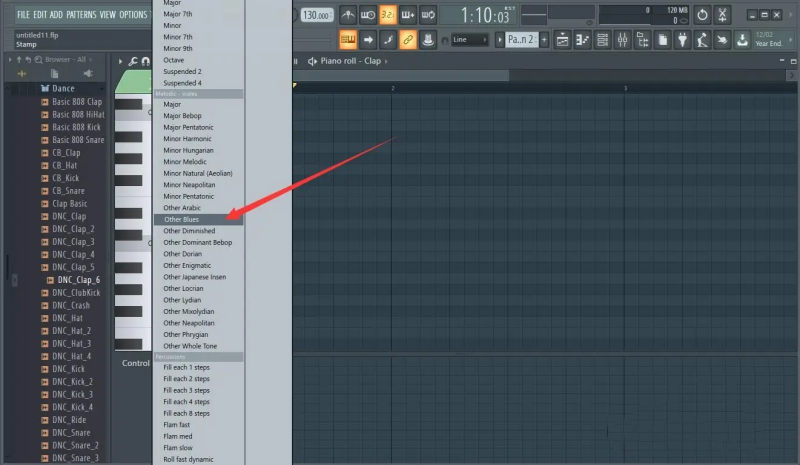
Task: Open the Line snap dropdown
Action: 469,40
